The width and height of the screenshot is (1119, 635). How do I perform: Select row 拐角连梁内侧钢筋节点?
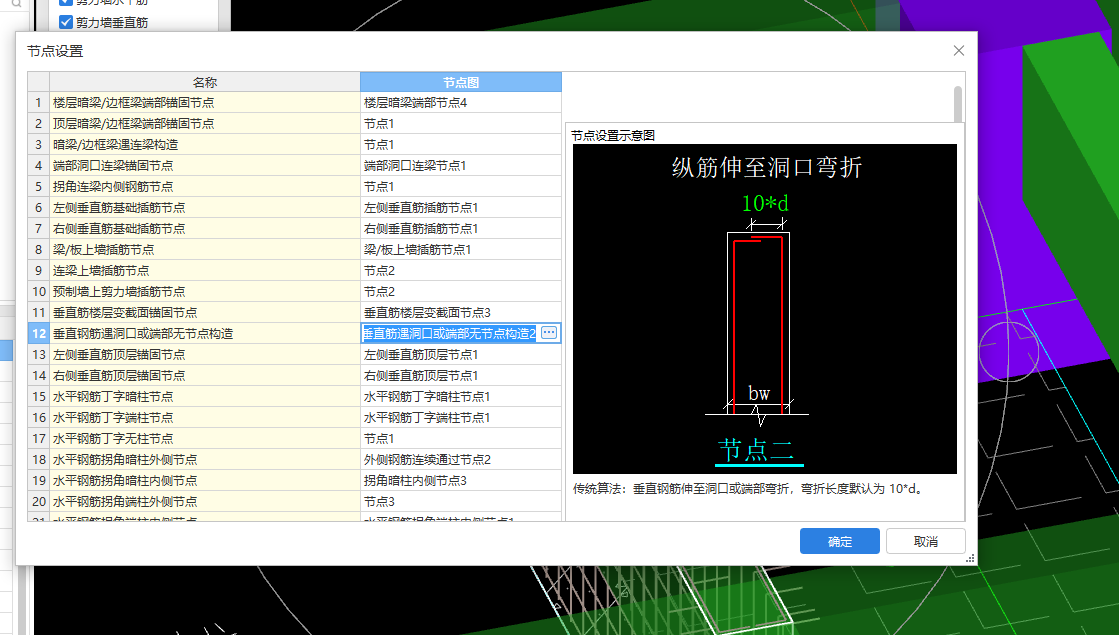click(205, 187)
